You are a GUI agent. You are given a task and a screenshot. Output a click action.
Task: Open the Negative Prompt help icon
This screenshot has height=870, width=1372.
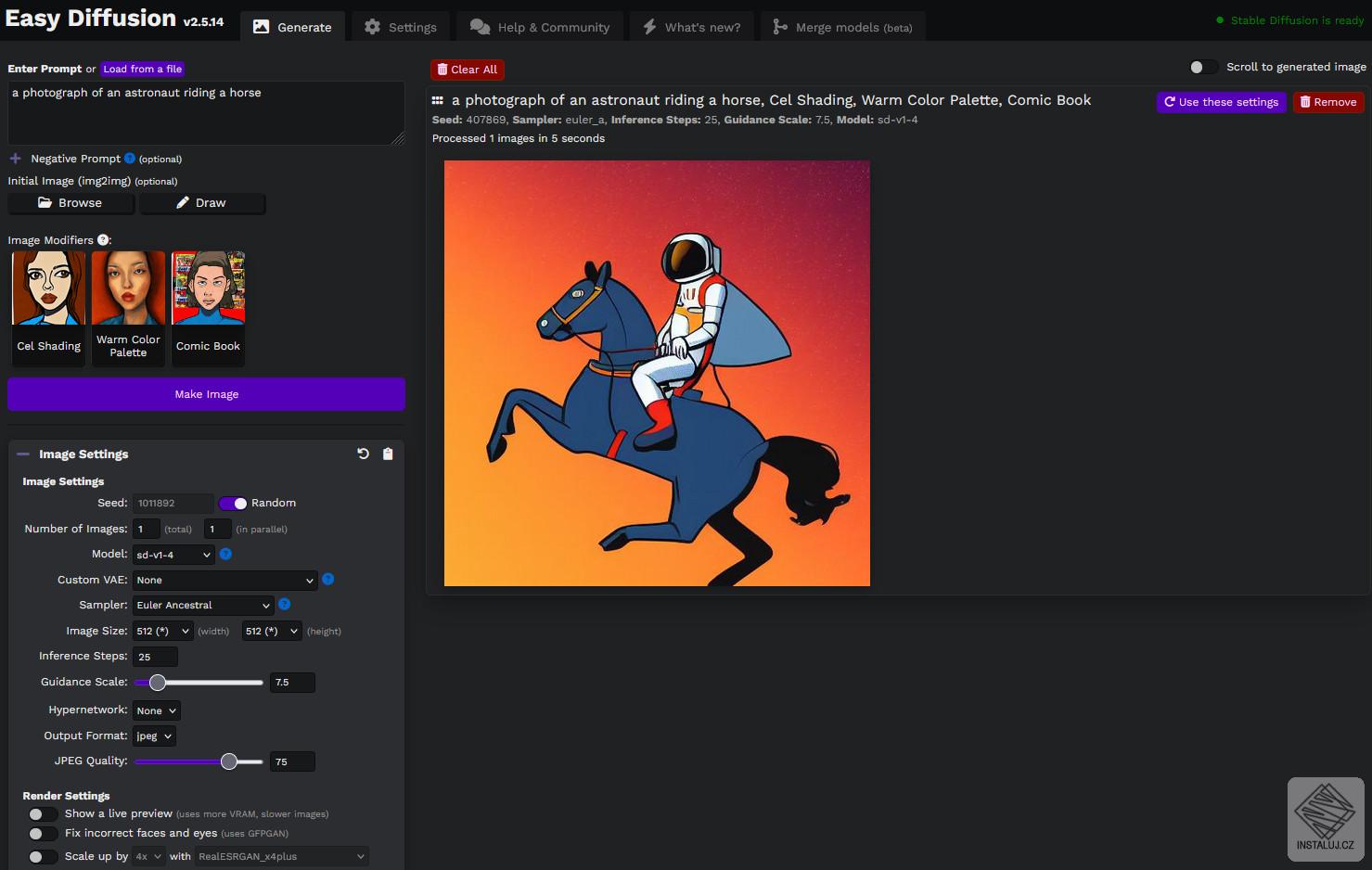click(x=130, y=159)
